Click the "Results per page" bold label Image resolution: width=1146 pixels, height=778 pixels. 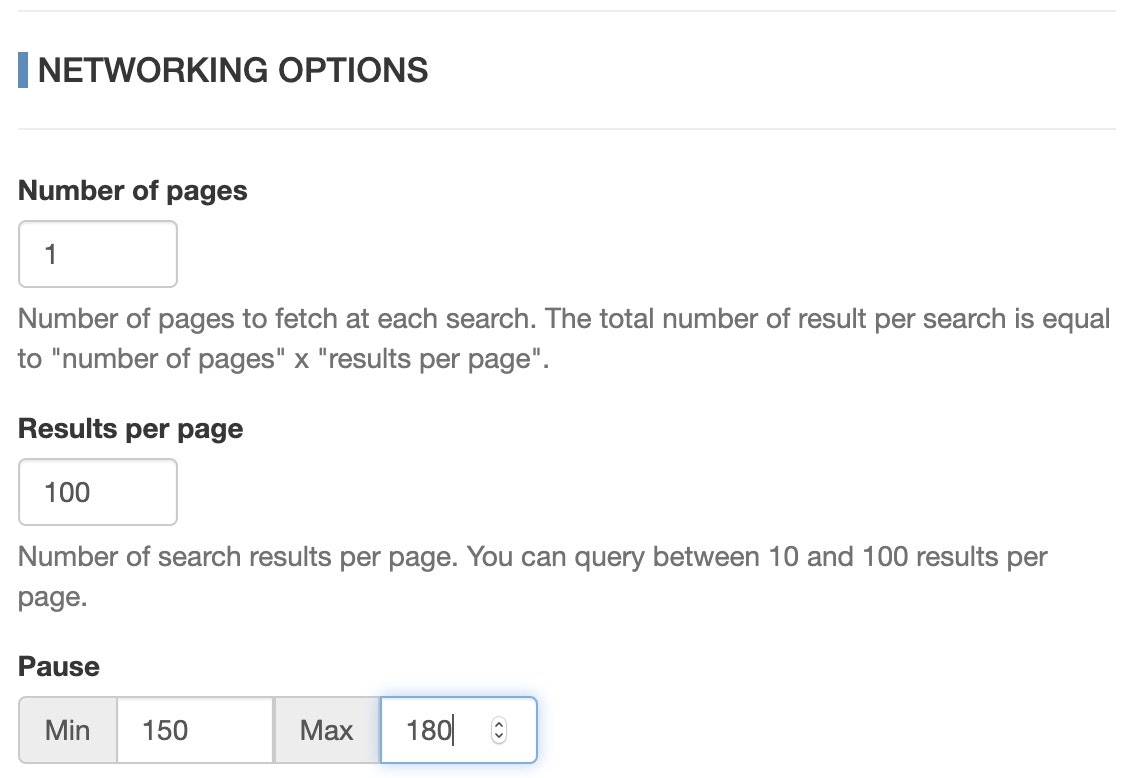[x=131, y=428]
